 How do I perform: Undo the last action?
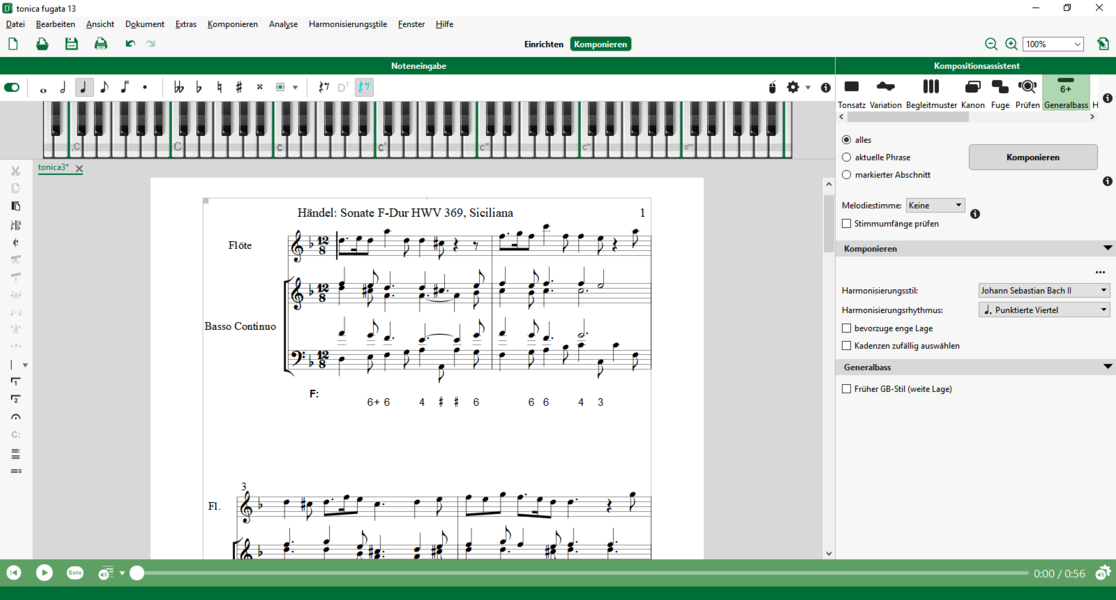(x=130, y=44)
